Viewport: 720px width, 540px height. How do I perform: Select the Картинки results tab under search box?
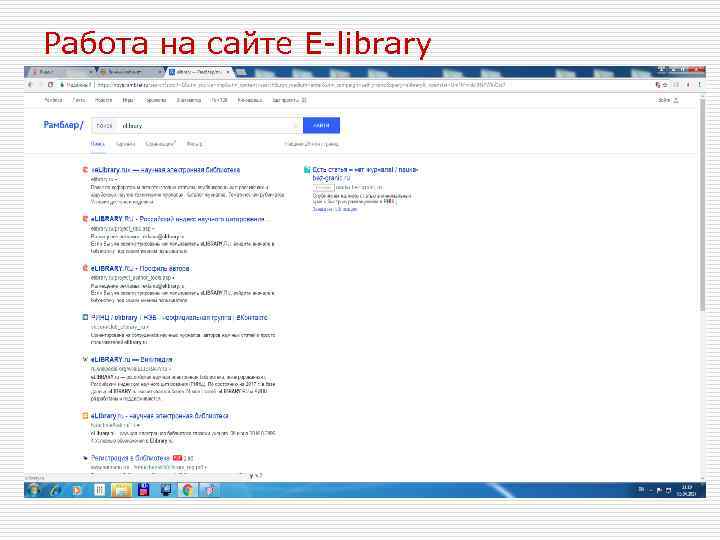coord(125,144)
